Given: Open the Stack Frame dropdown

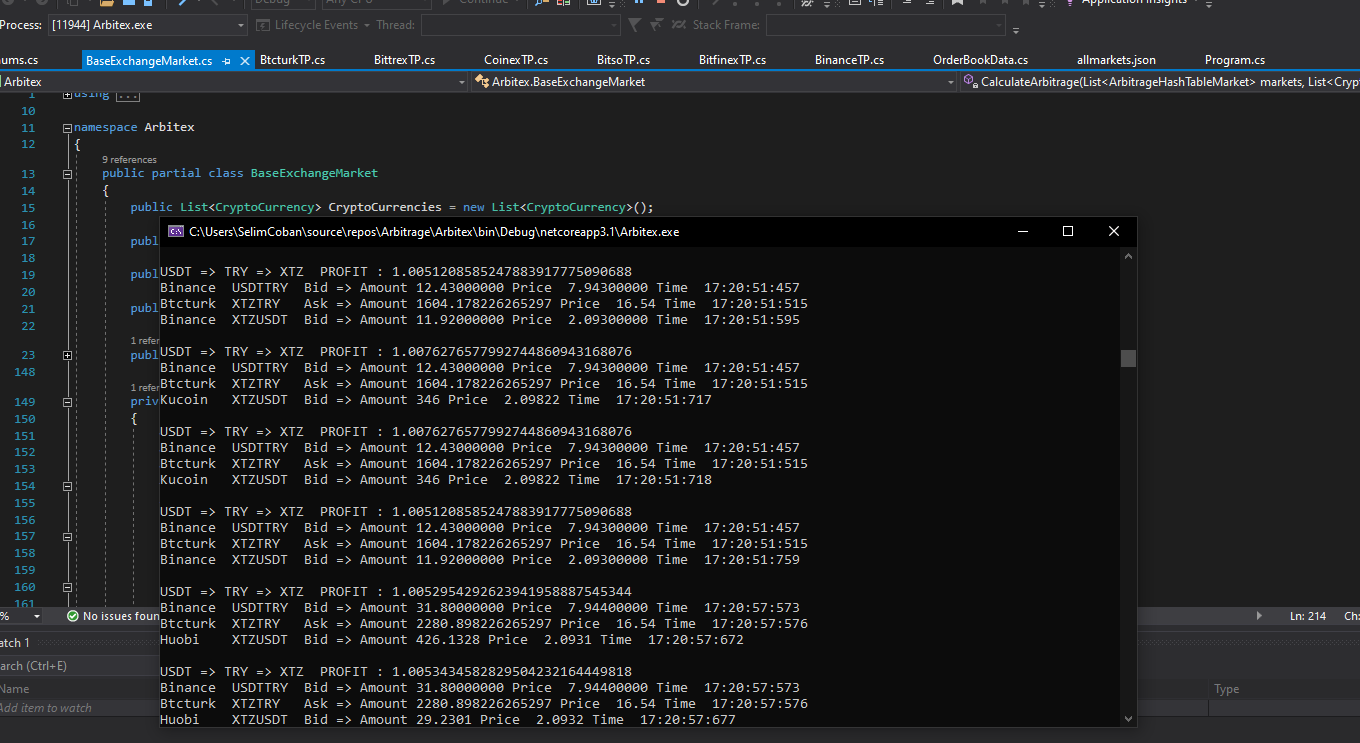Looking at the screenshot, I should [x=886, y=25].
